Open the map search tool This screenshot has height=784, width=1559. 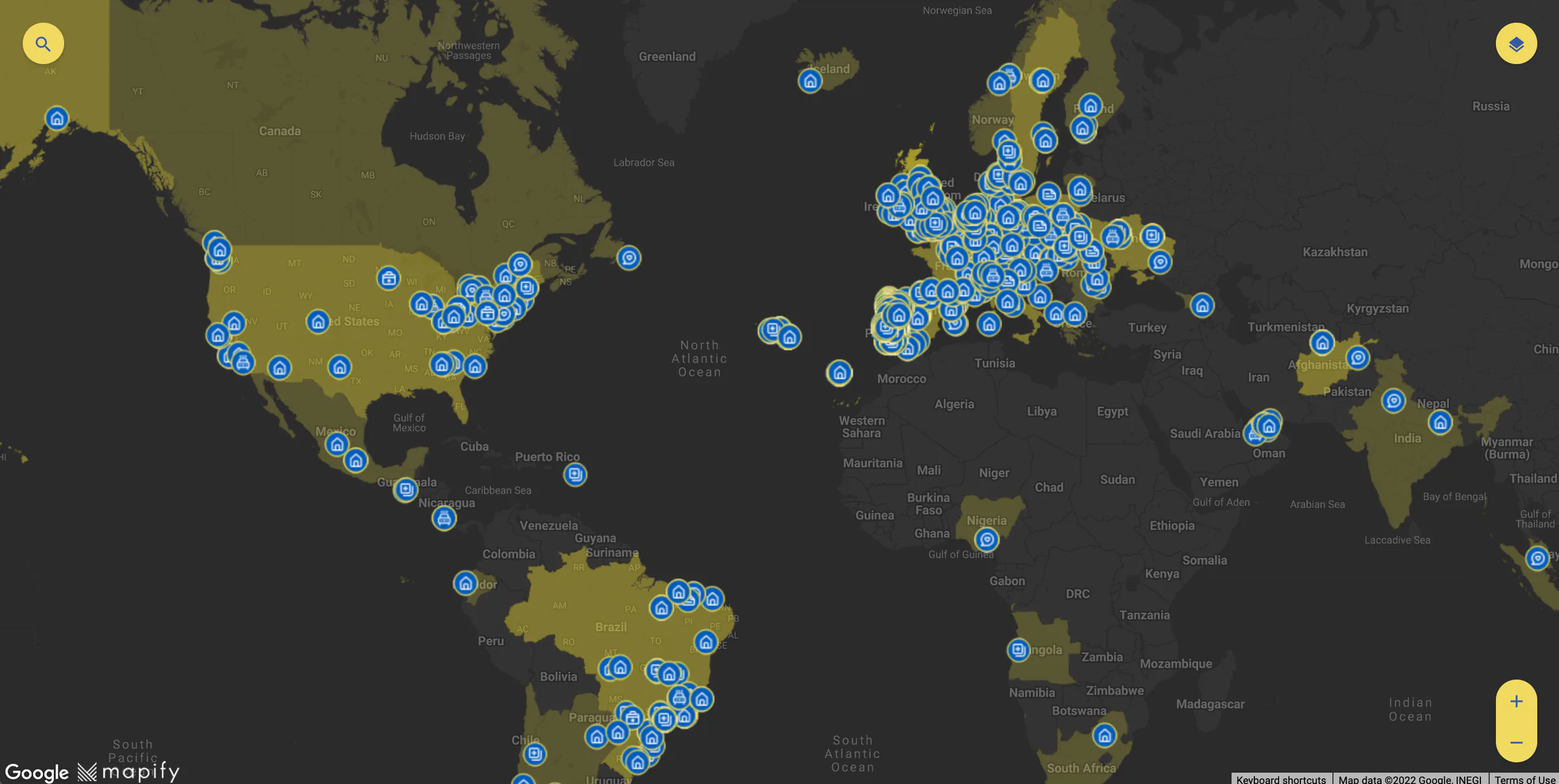(x=43, y=43)
